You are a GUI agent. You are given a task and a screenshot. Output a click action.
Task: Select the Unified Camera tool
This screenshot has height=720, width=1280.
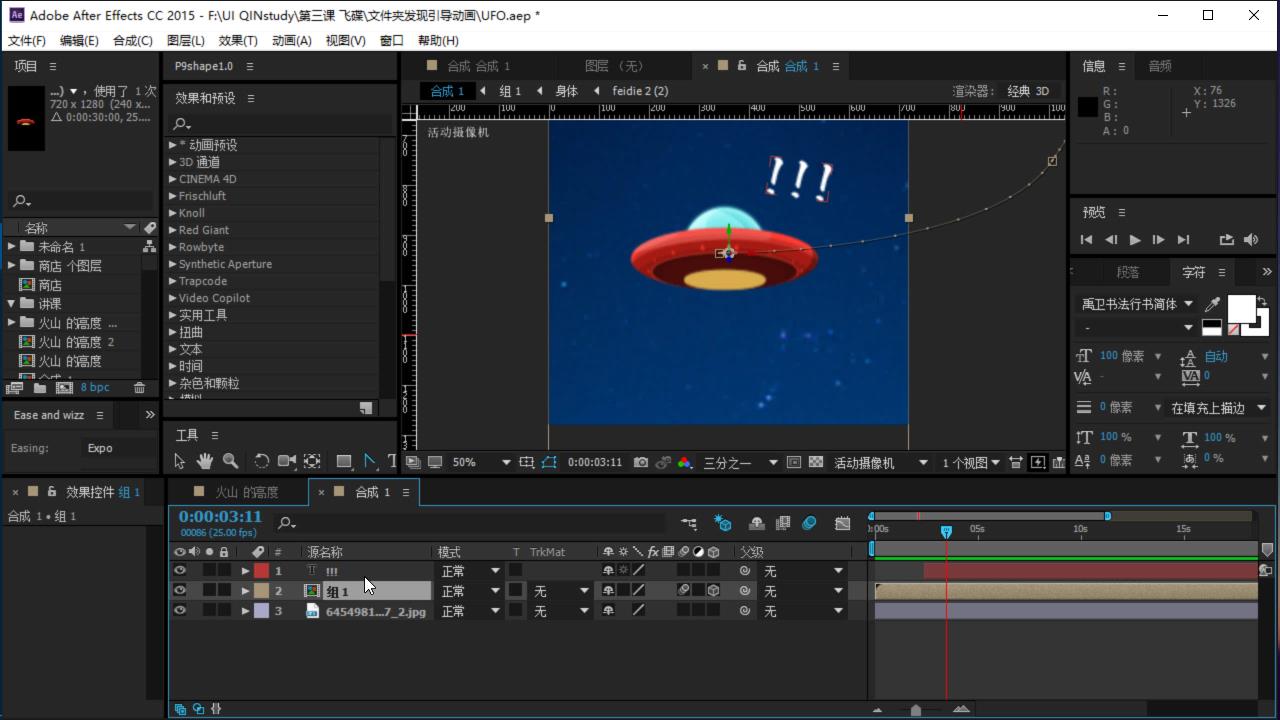(287, 461)
